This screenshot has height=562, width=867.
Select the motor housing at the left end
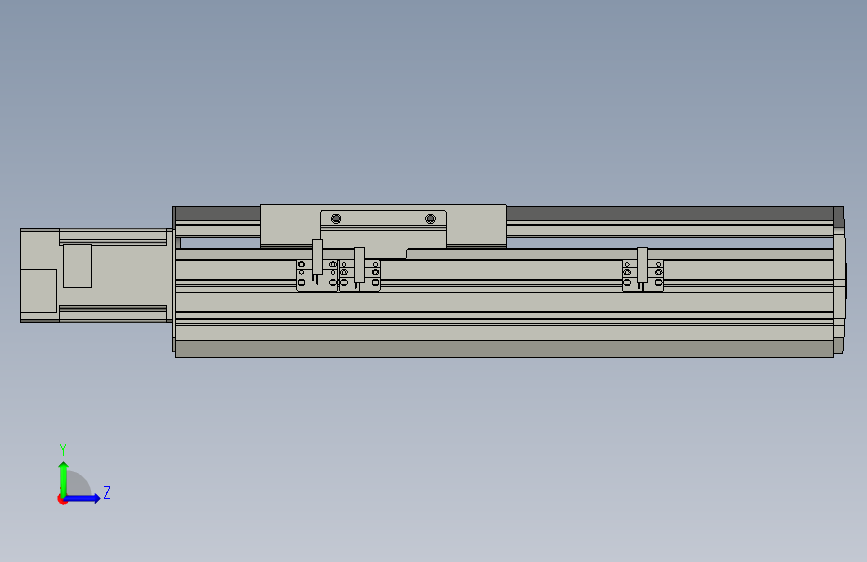click(97, 275)
